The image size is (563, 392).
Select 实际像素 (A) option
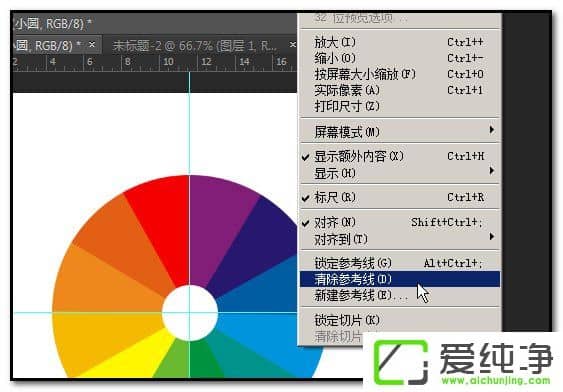(400, 90)
